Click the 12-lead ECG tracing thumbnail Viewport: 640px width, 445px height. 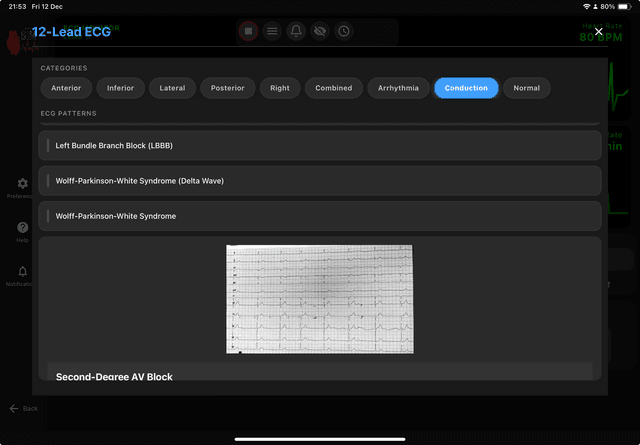(x=320, y=299)
